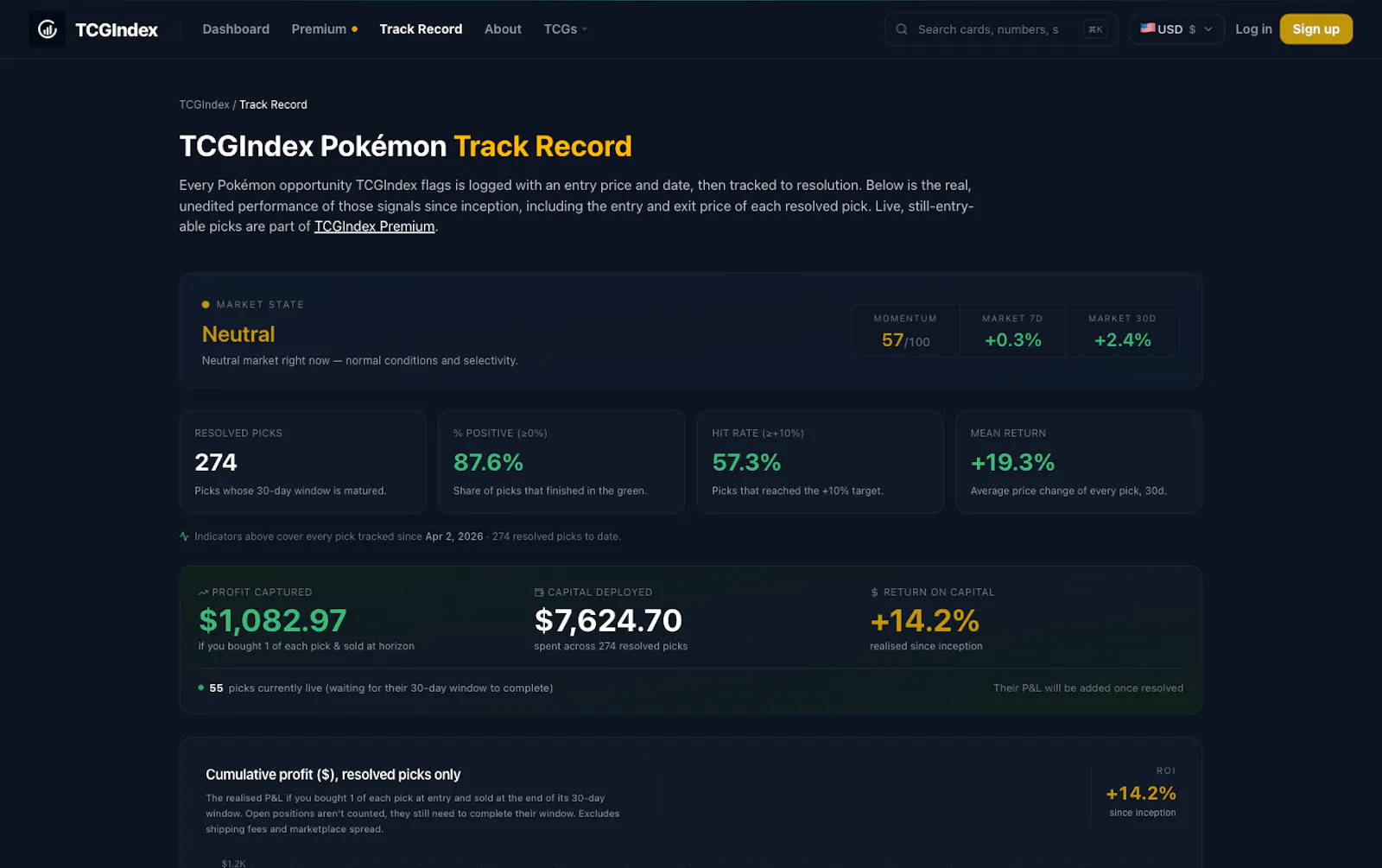
Task: Click the orange dot beside Premium
Action: (354, 29)
